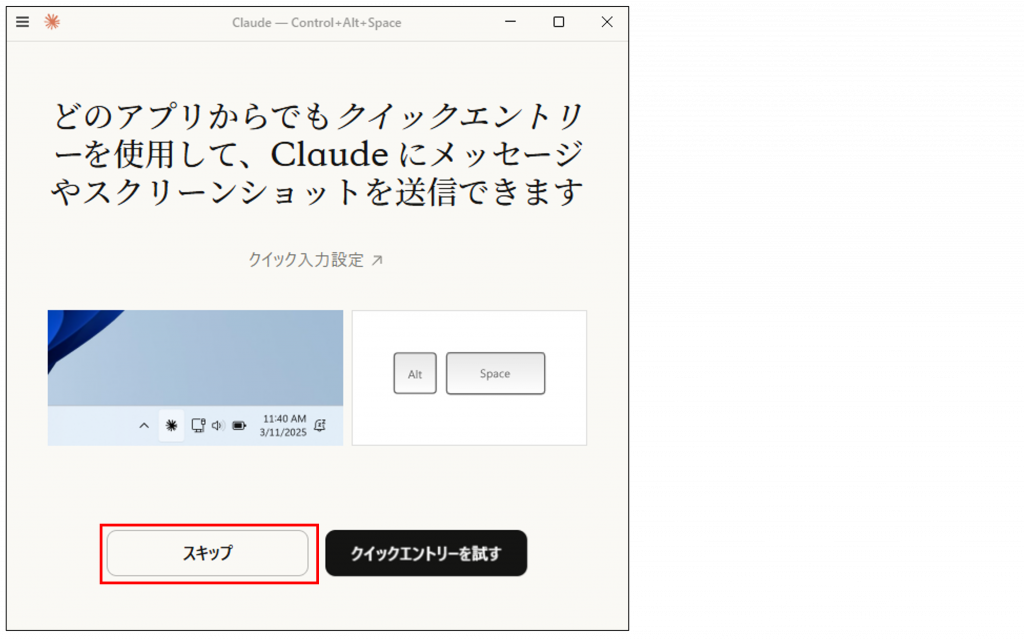Click the speaker volume icon in illustration
The height and width of the screenshot is (640, 1024).
tap(217, 425)
